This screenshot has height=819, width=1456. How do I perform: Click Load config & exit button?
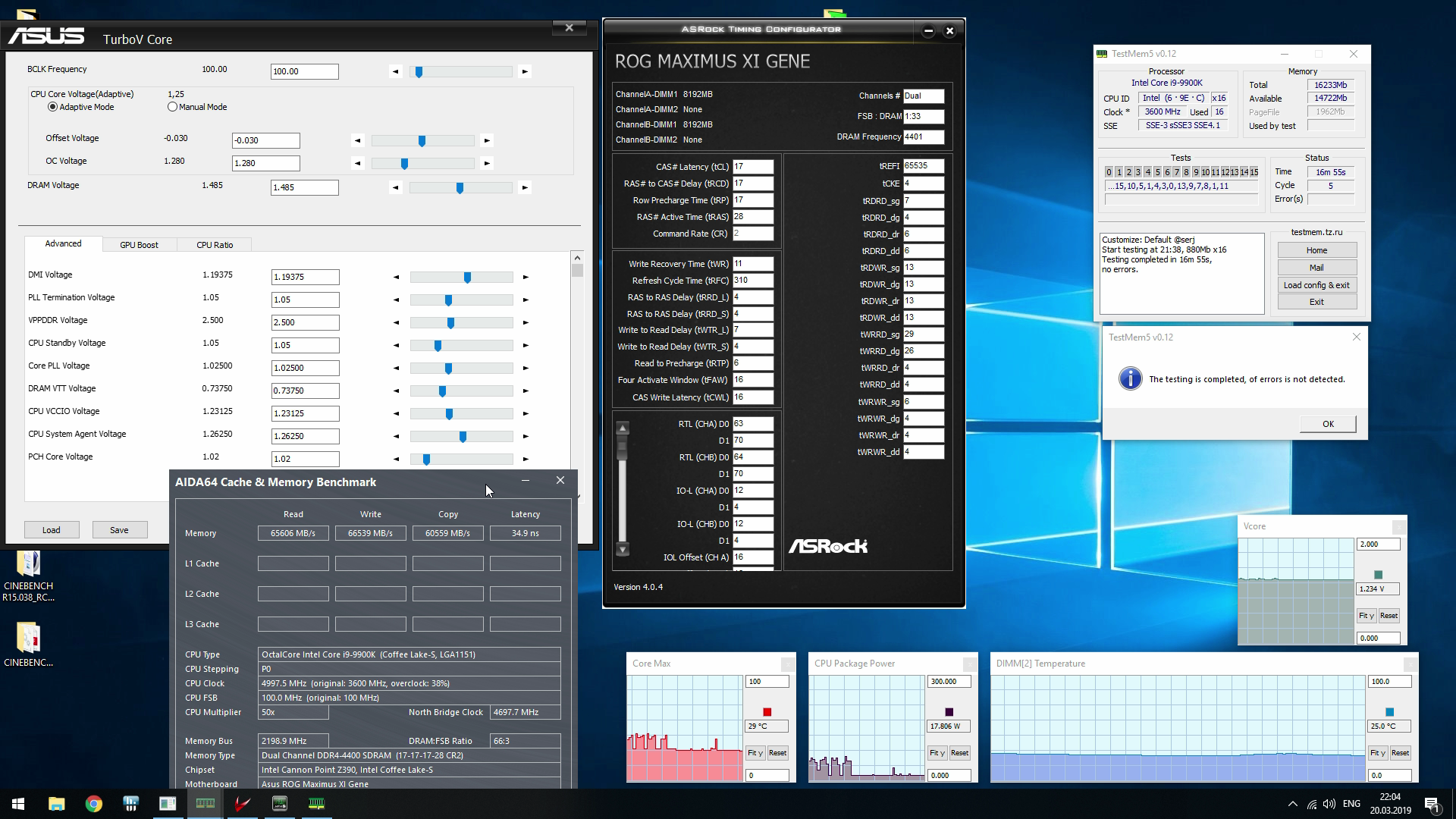1316,285
